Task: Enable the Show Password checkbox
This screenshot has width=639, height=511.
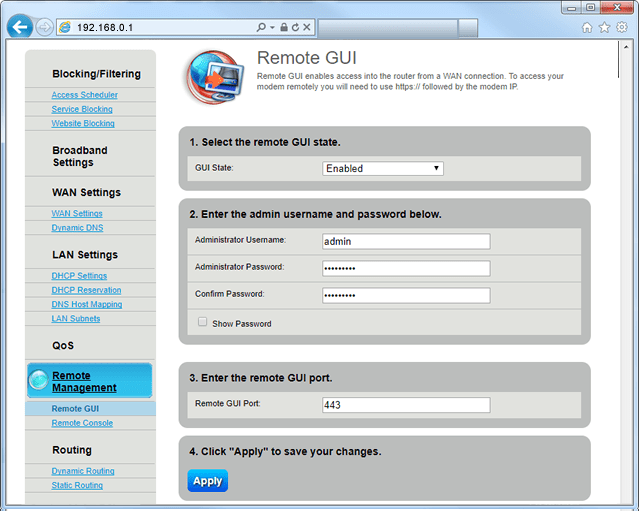Action: (203, 322)
